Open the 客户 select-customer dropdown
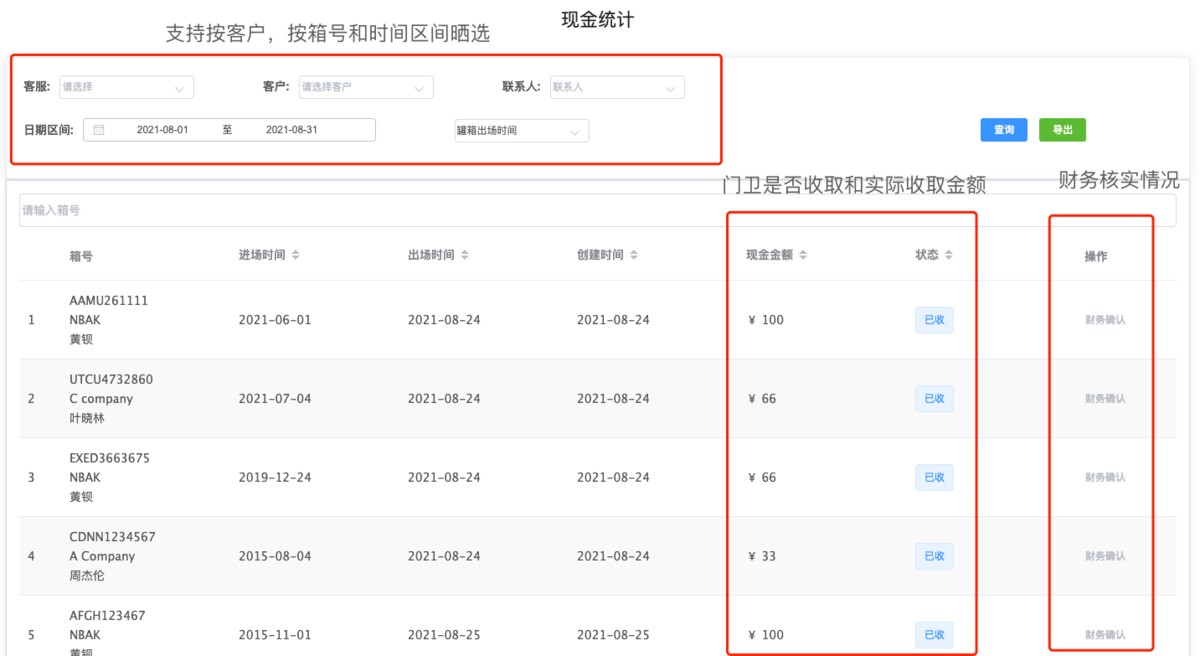 click(366, 87)
